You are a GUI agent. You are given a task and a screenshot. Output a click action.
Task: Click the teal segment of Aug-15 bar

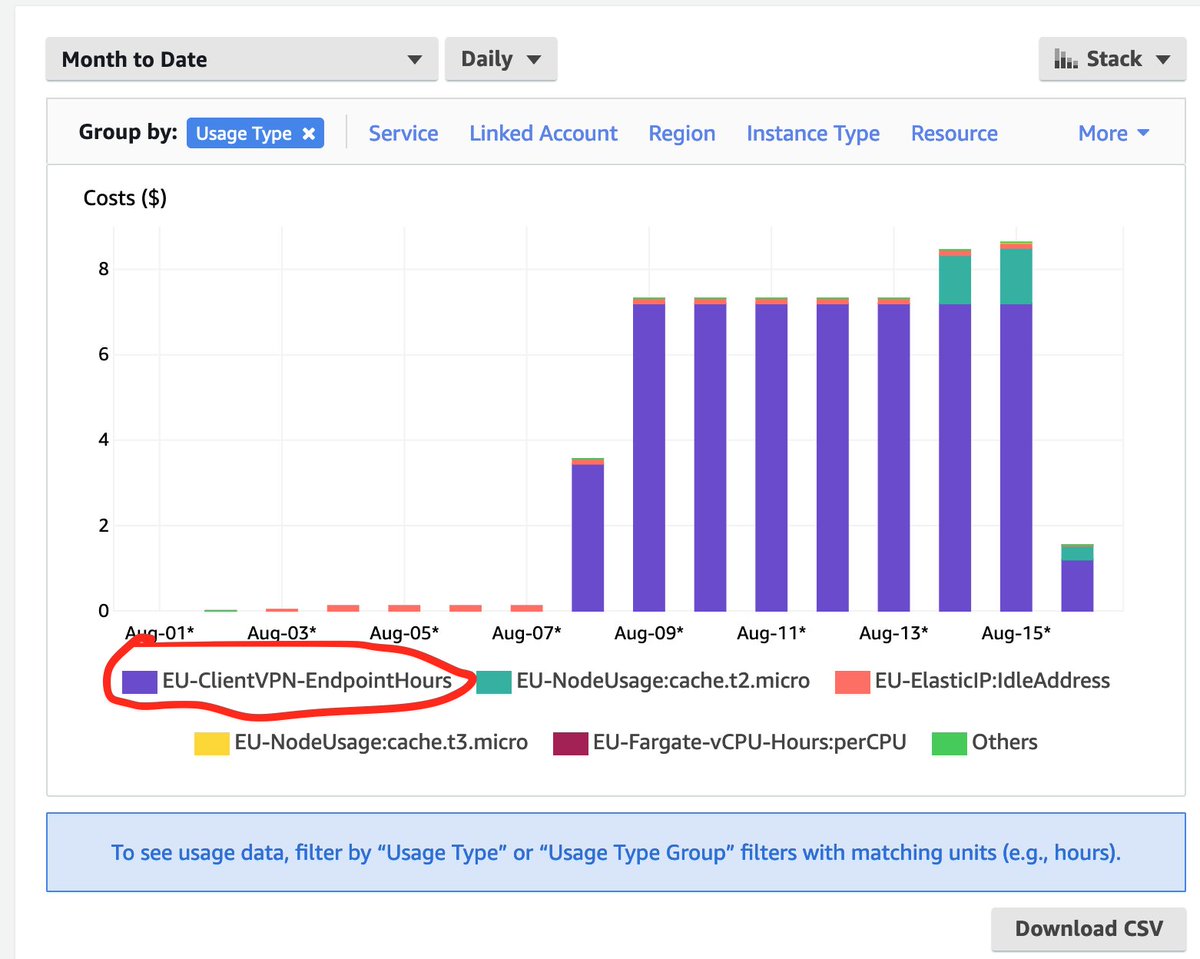click(1016, 277)
